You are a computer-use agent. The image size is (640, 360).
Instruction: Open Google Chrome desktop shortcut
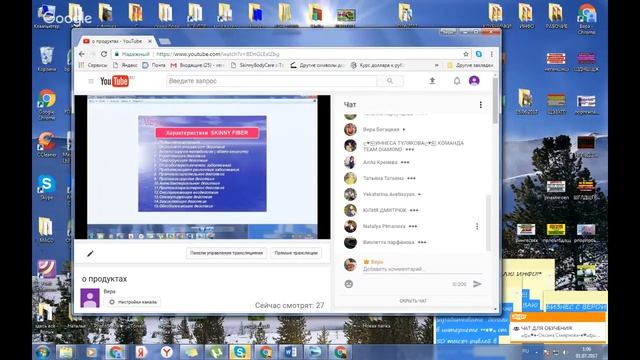(x=47, y=104)
